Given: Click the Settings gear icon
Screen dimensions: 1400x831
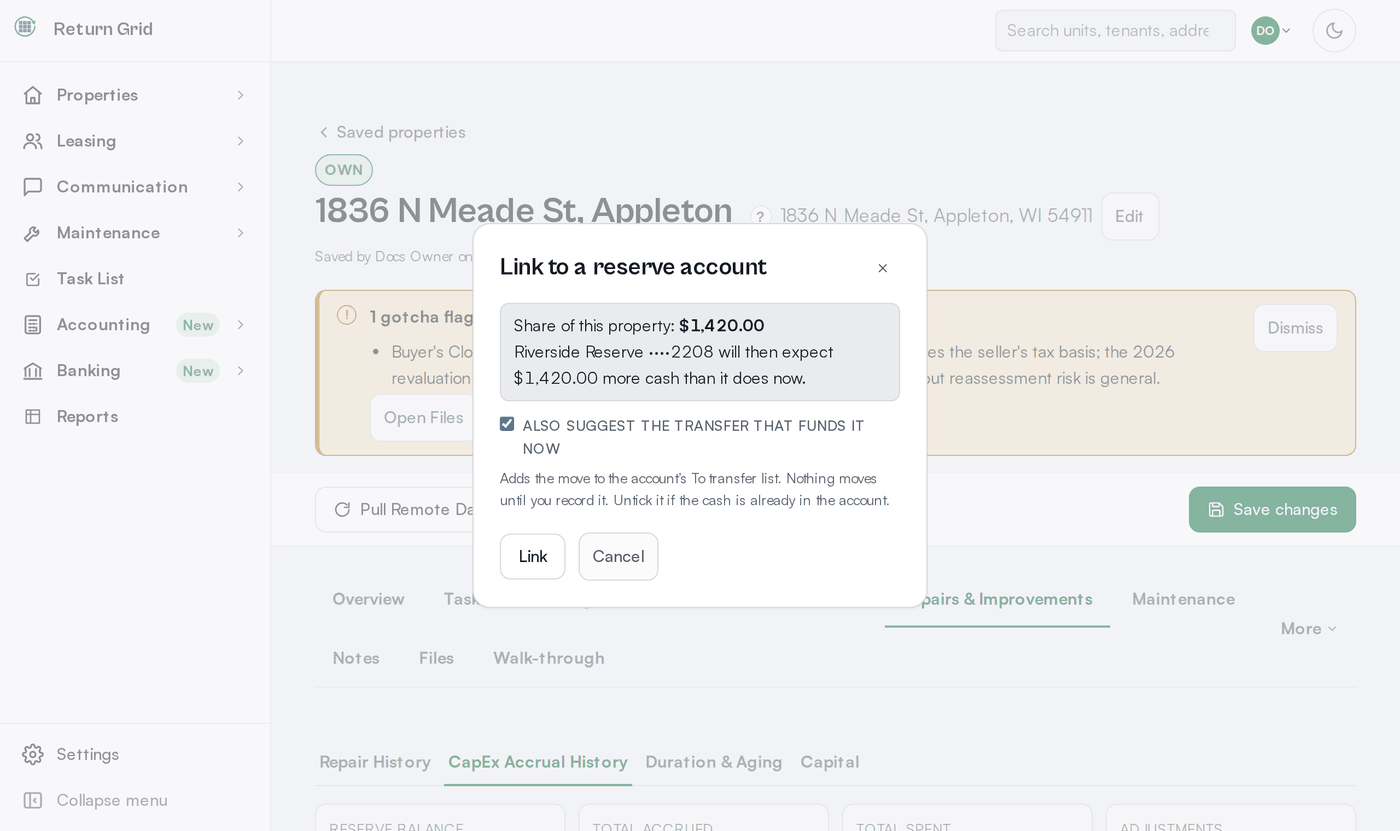Looking at the screenshot, I should tap(33, 754).
